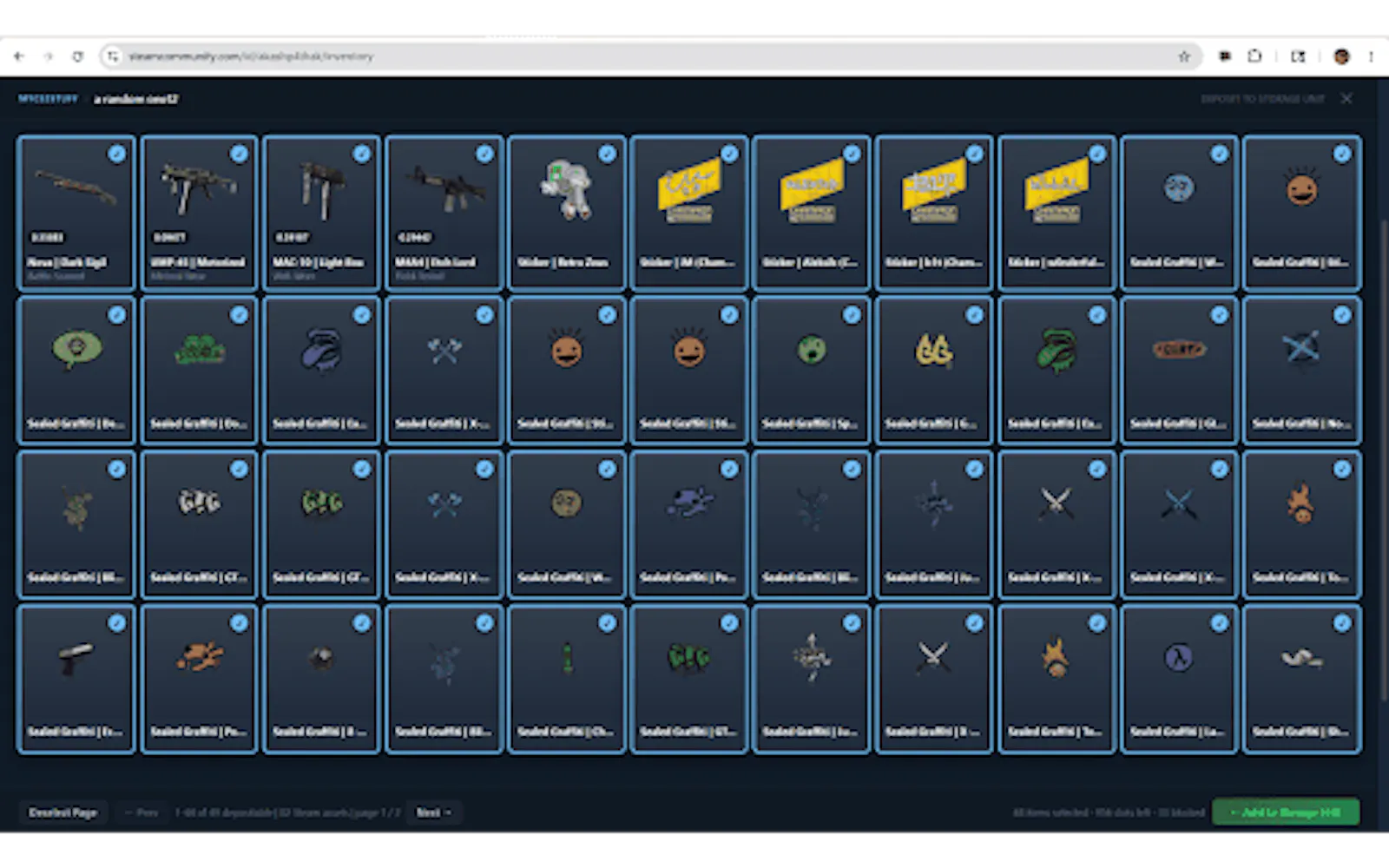
Task: Click the green speech bubble graffiti image
Action: [x=76, y=350]
